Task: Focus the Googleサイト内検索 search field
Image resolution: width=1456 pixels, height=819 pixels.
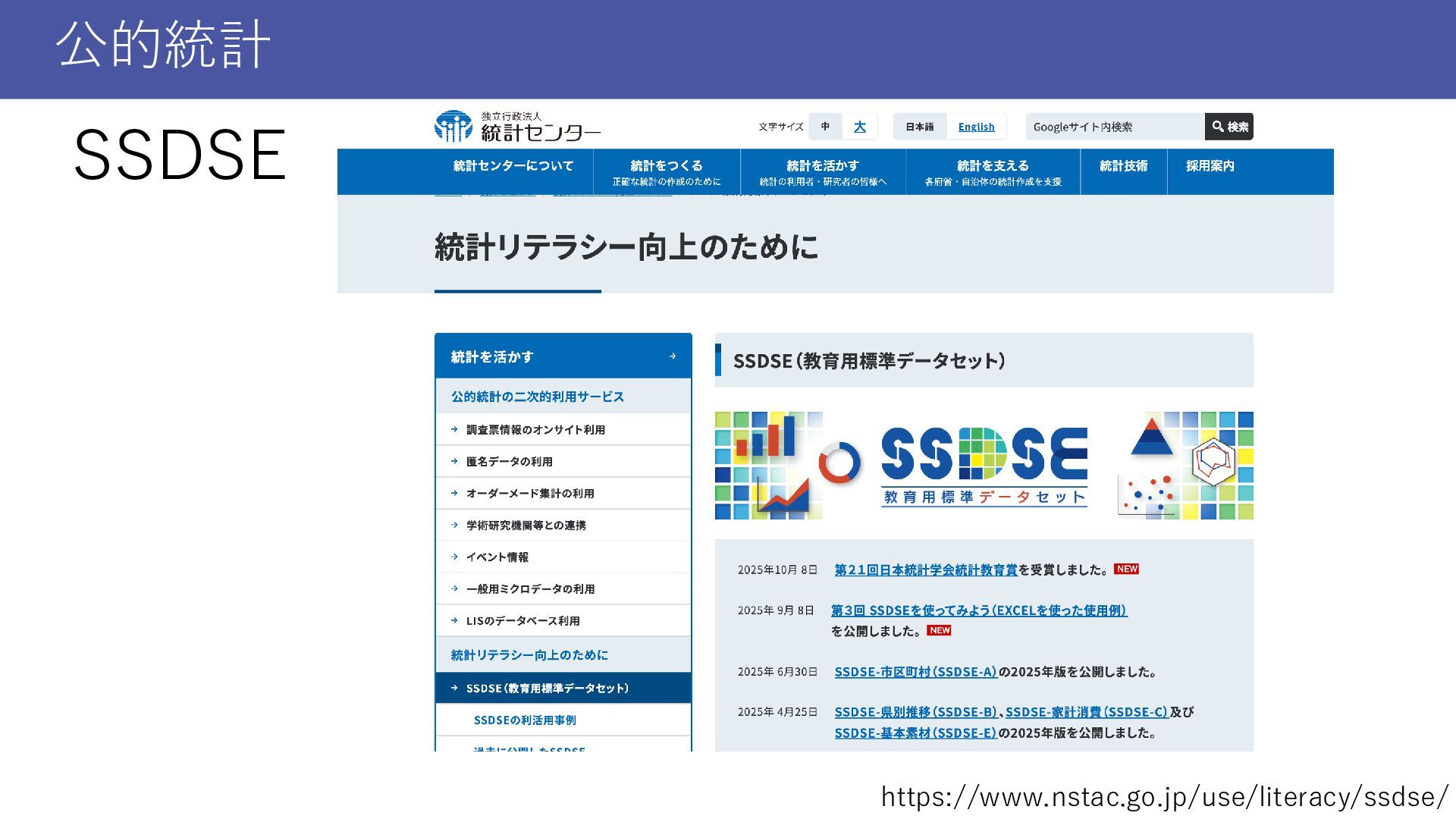Action: click(1114, 127)
